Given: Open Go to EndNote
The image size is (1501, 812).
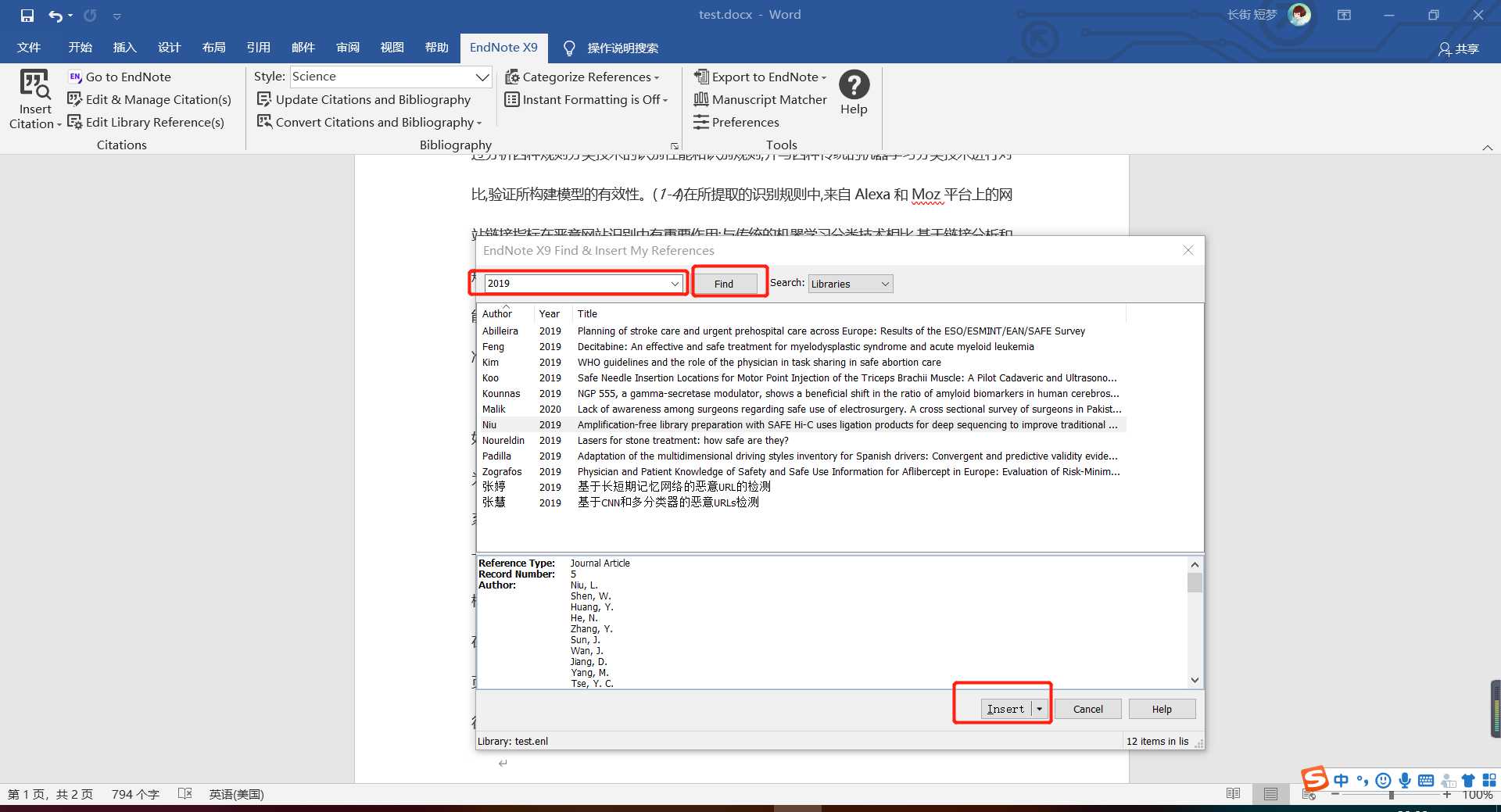Looking at the screenshot, I should click(x=120, y=77).
